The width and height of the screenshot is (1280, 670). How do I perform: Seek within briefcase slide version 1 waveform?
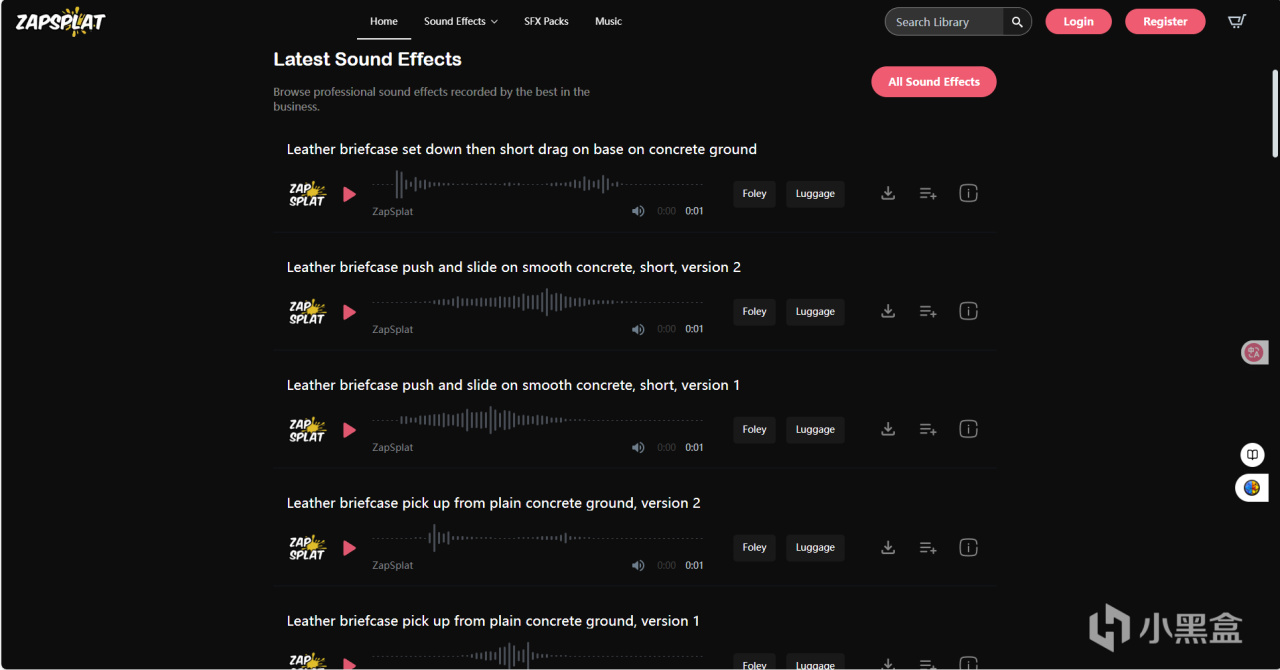538,420
